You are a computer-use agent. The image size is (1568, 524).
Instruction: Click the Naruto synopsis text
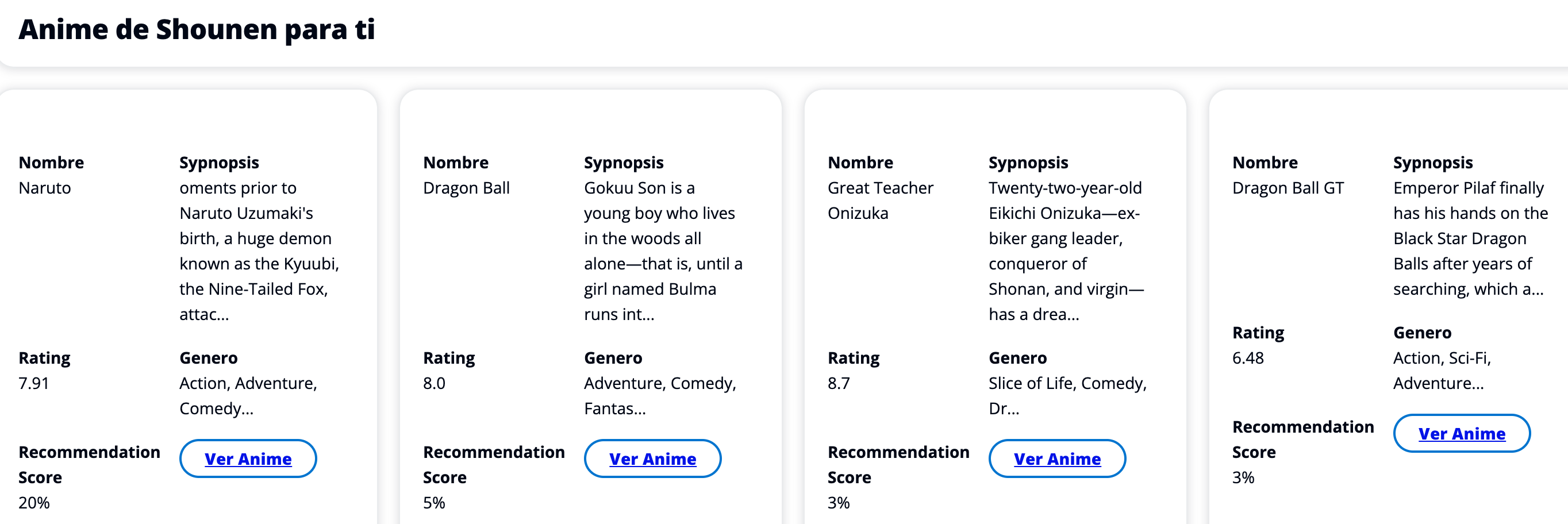(259, 251)
